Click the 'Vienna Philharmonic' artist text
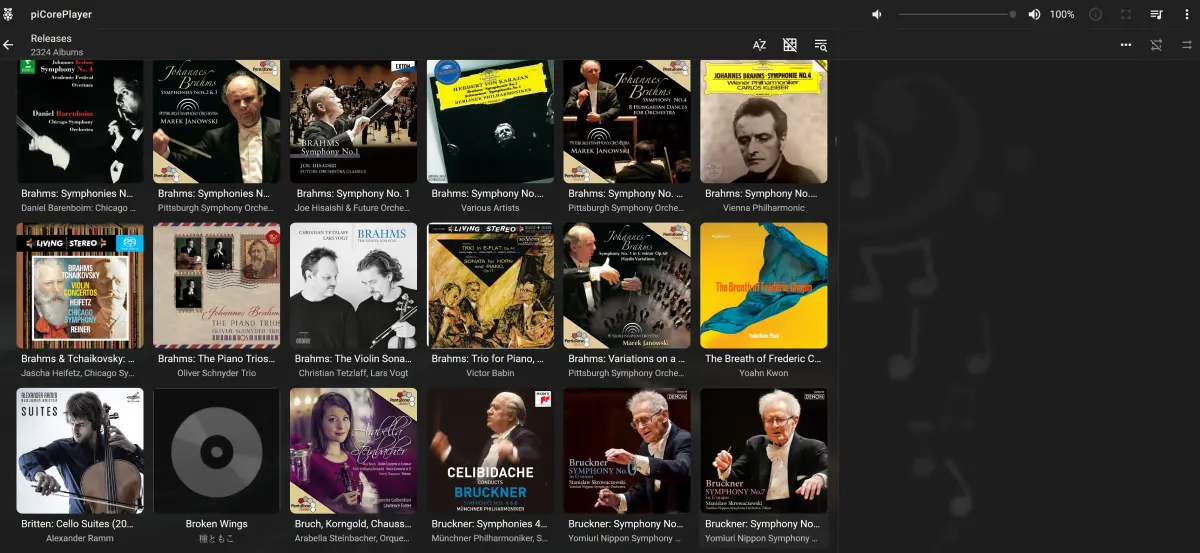The height and width of the screenshot is (553, 1200). [763, 208]
